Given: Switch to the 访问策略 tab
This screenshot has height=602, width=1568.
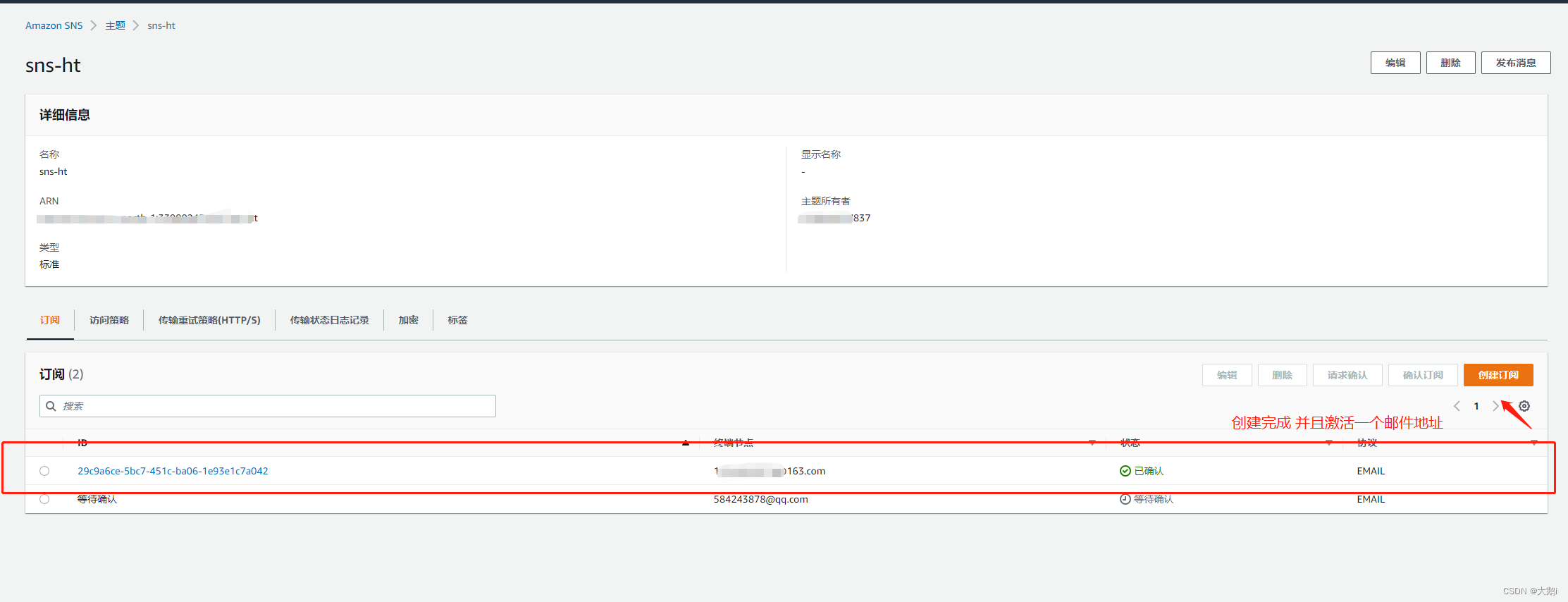Looking at the screenshot, I should pyautogui.click(x=109, y=320).
